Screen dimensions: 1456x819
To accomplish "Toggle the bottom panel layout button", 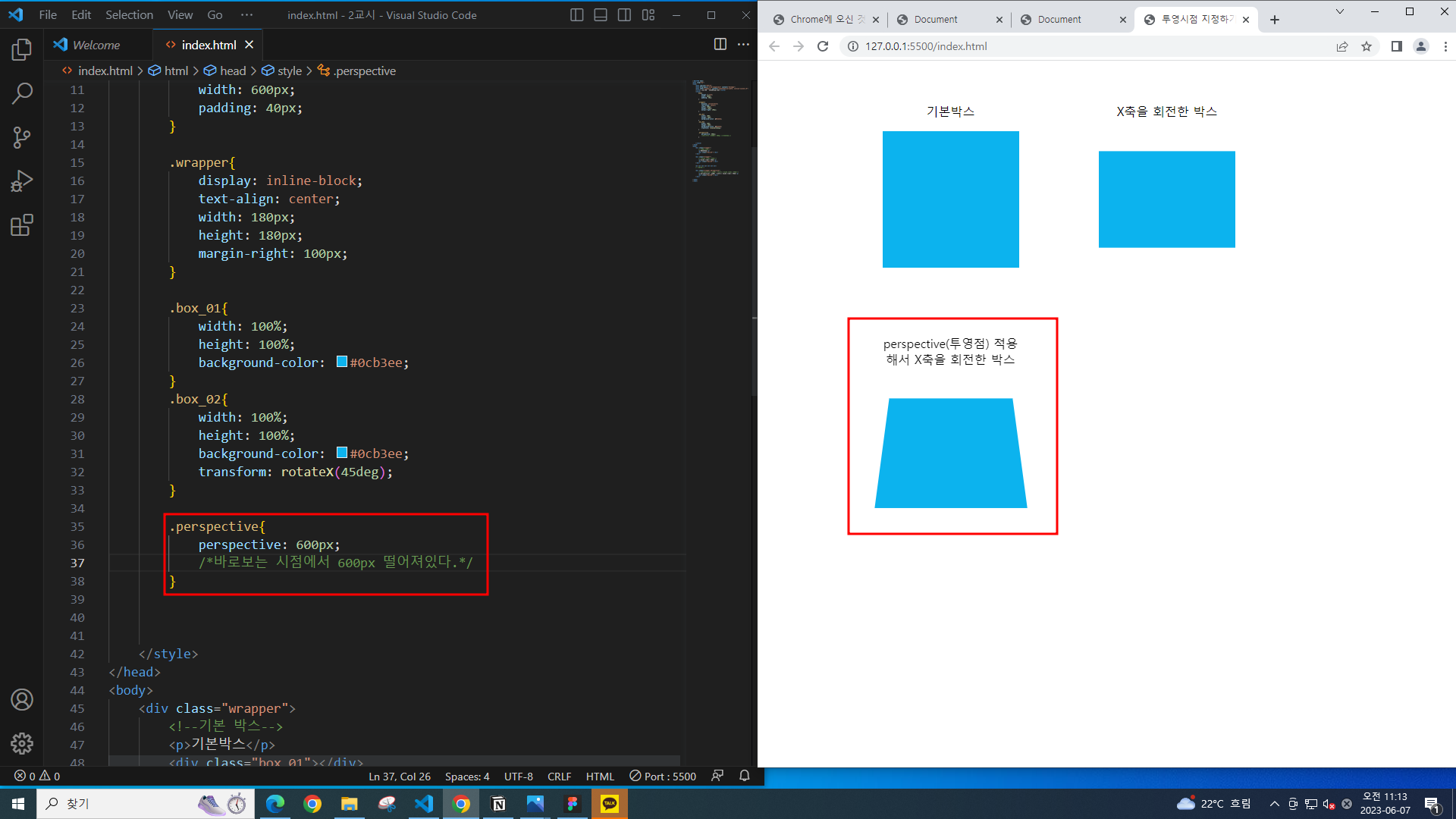I will coord(601,15).
